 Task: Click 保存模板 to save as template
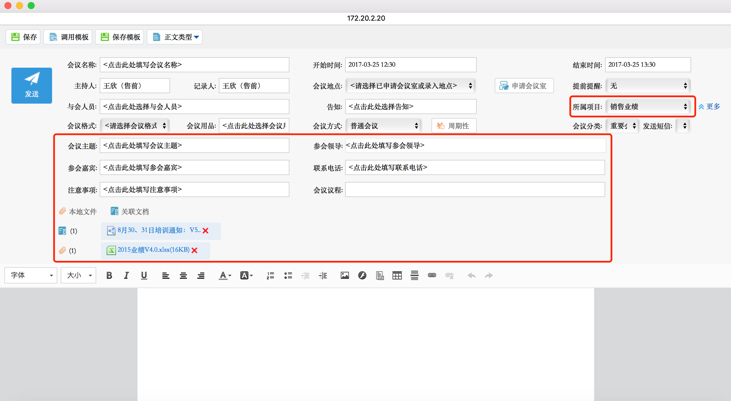pyautogui.click(x=120, y=37)
